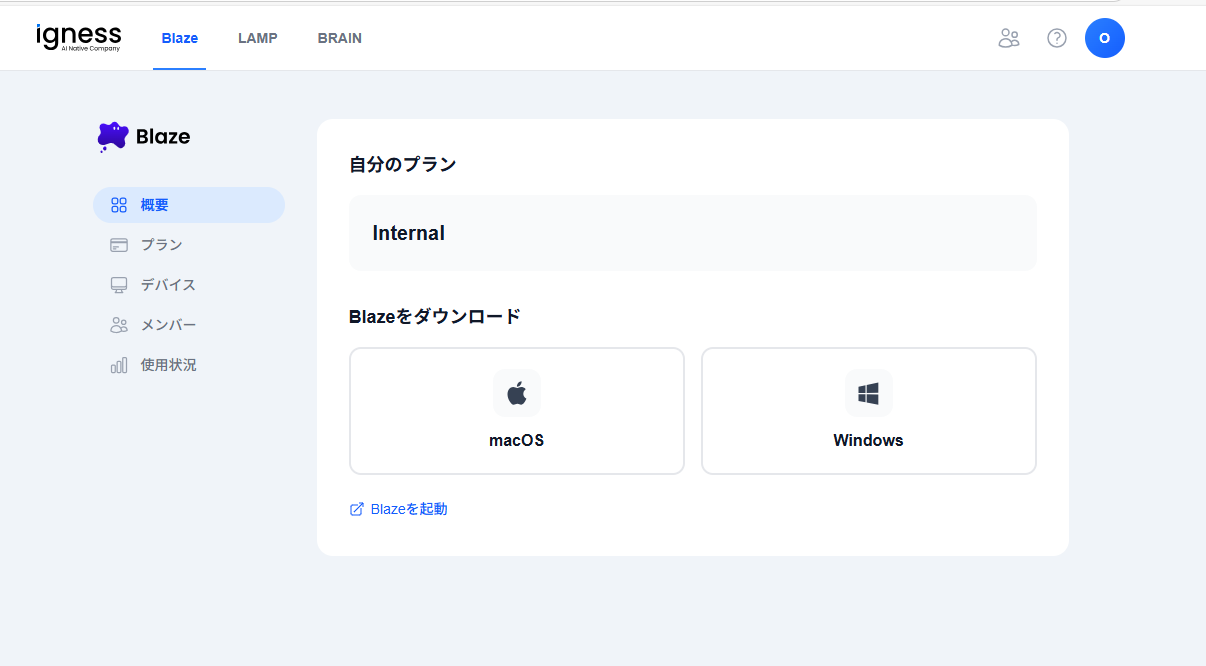This screenshot has width=1206, height=666.
Task: Click the Windows logo icon
Action: click(868, 393)
